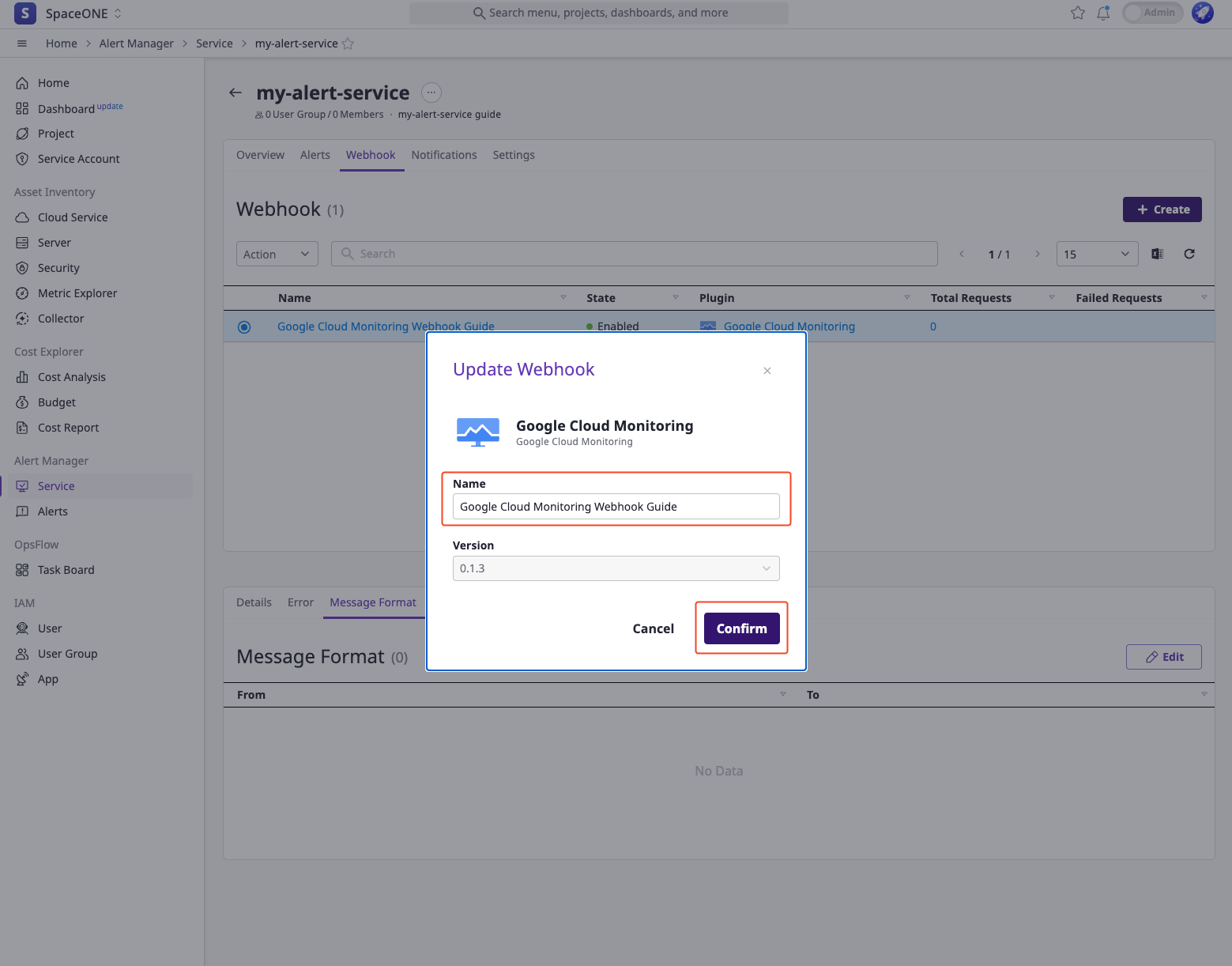
Task: Switch to the Message Format tab
Action: tap(373, 602)
